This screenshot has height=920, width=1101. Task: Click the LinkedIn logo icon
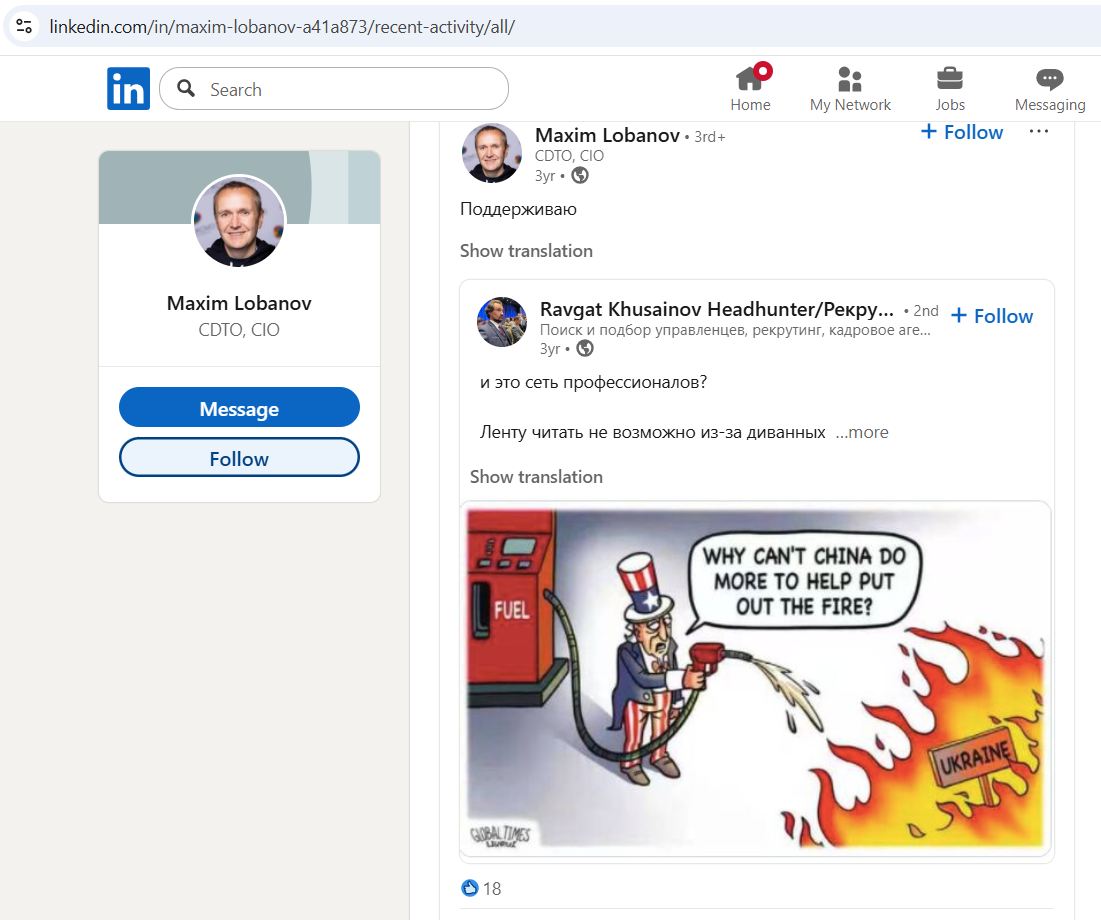point(128,89)
